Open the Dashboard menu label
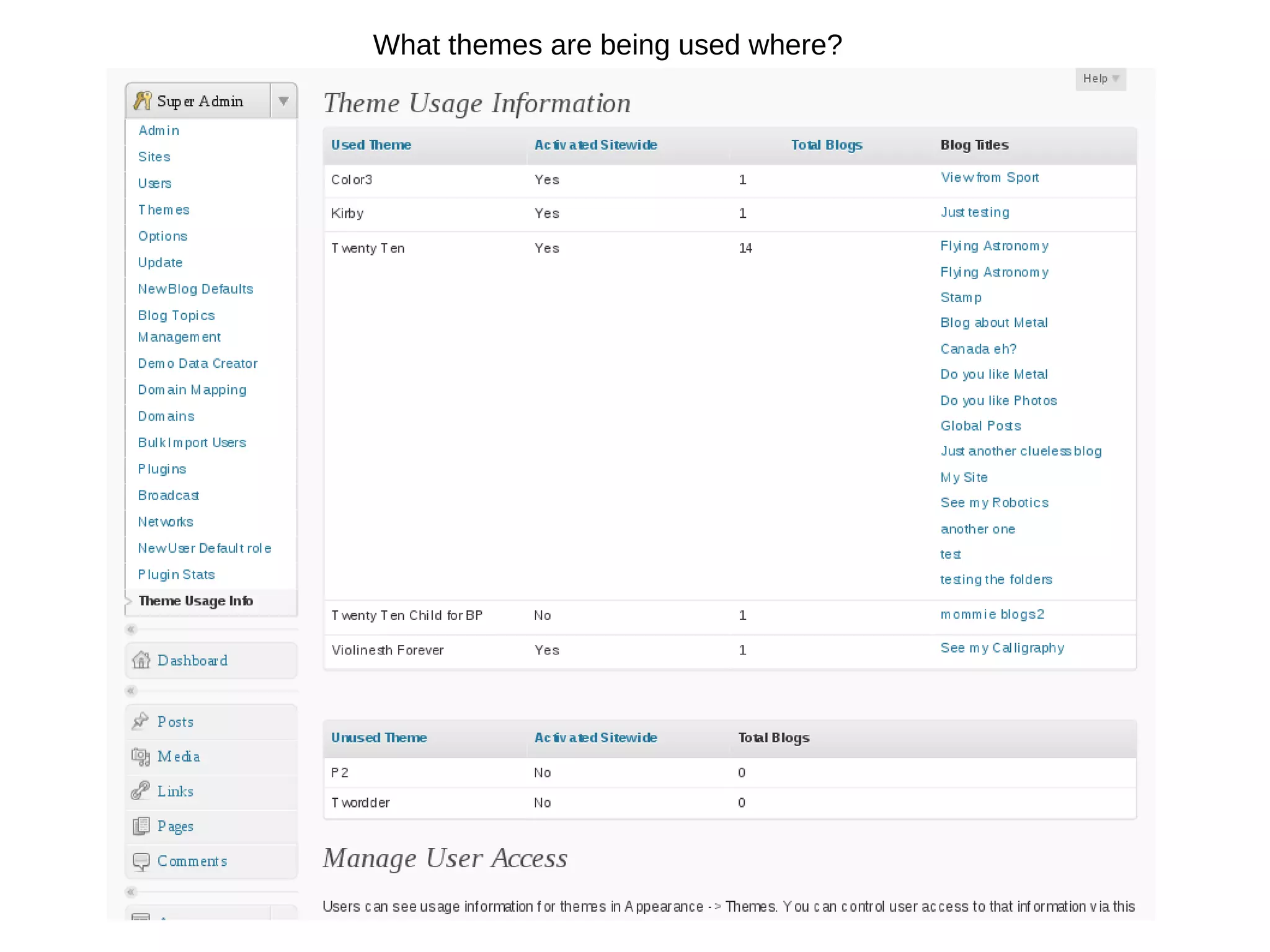The width and height of the screenshot is (1270, 952). point(192,661)
